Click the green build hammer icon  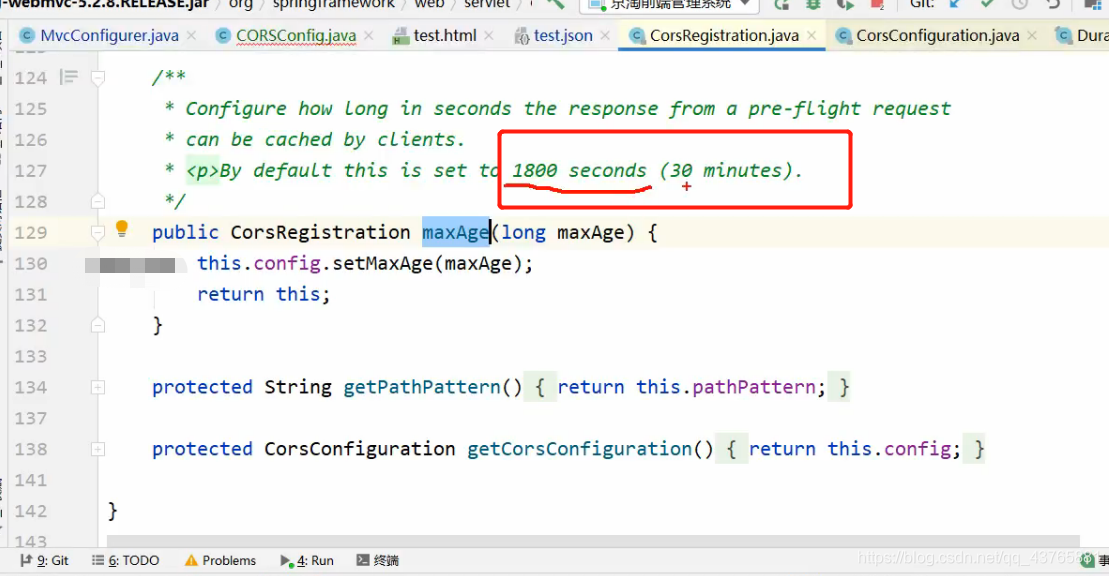(555, 4)
